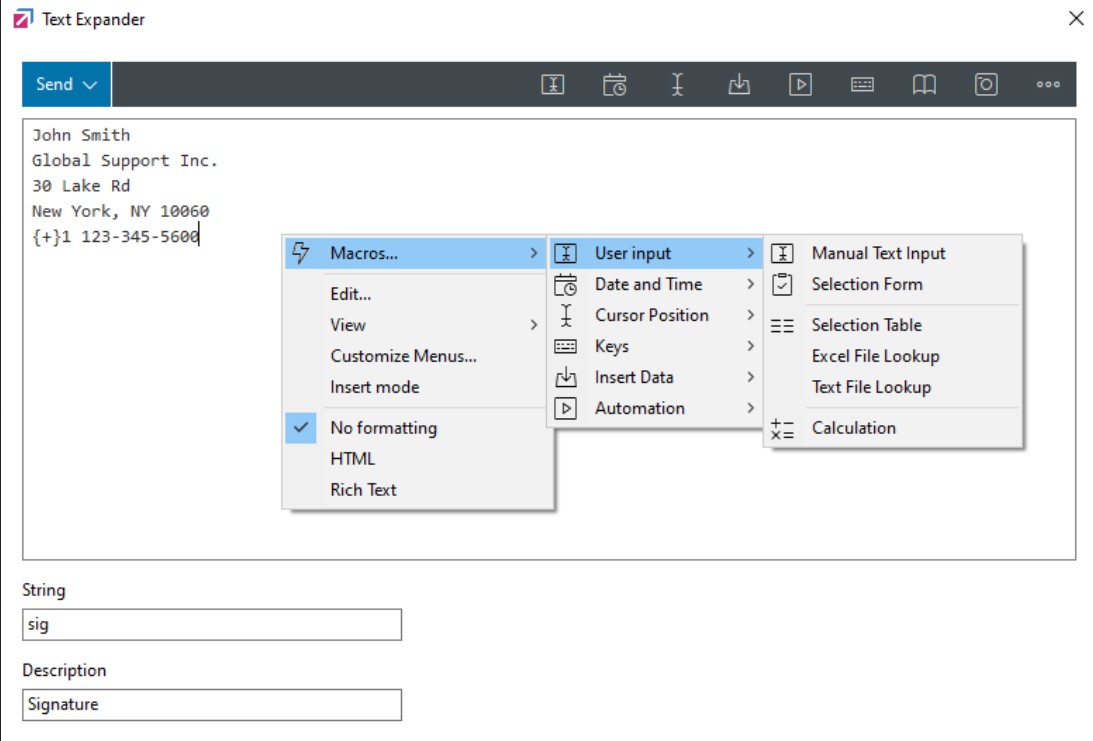Click the Cursor Position toolbar icon
1093x741 pixels.
[x=677, y=85]
